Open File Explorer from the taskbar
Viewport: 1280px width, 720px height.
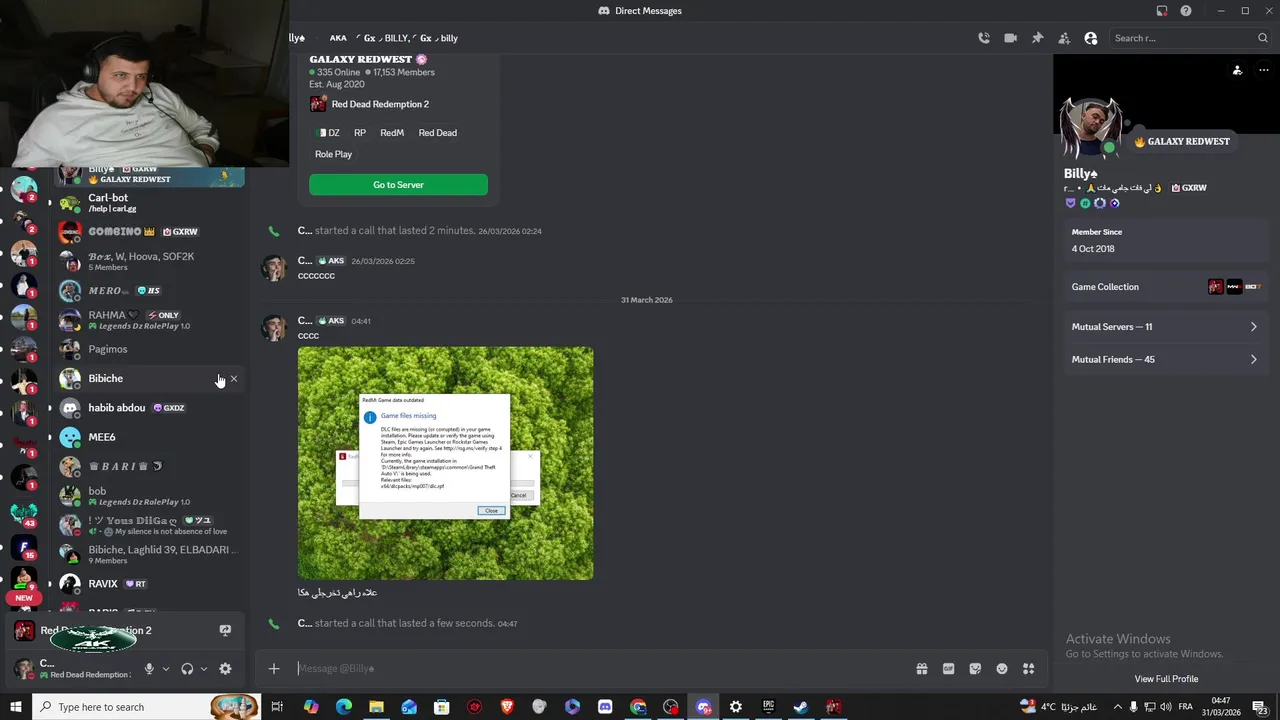[376, 707]
